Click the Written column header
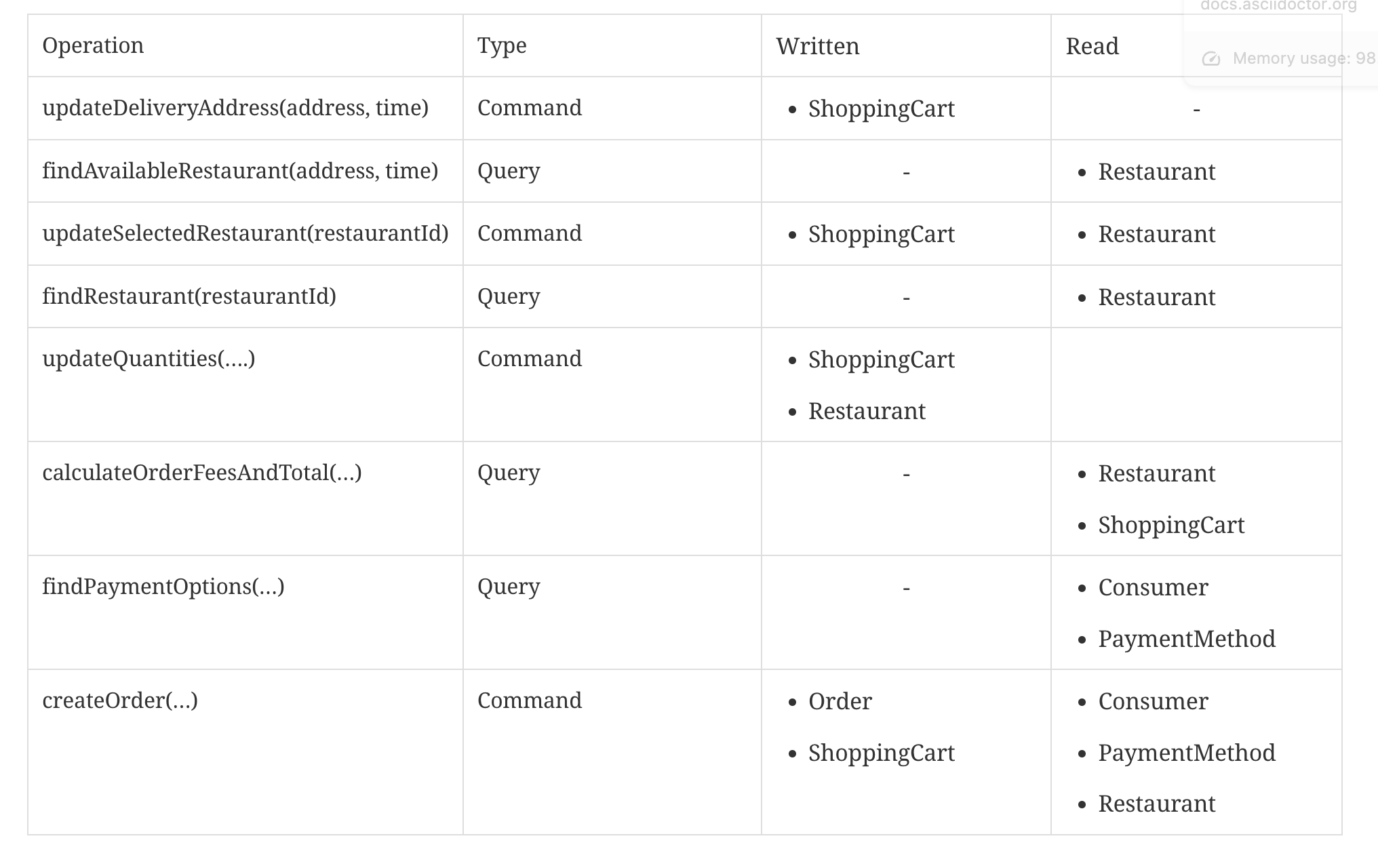 coord(818,46)
